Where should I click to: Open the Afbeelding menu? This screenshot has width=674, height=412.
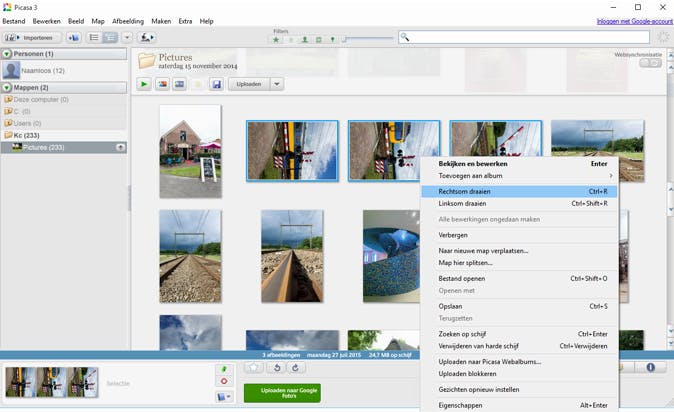[128, 21]
